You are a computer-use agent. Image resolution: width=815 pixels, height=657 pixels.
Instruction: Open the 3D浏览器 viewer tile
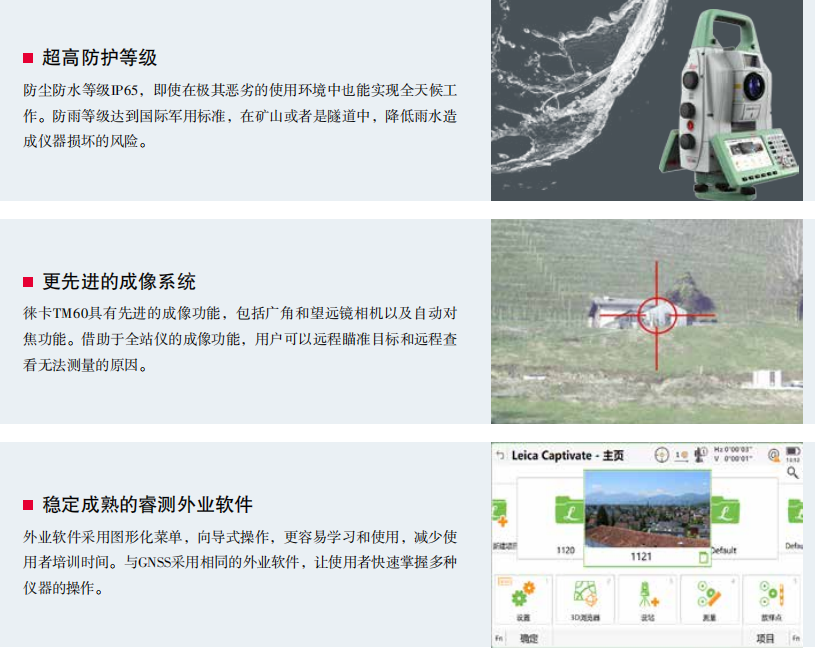coord(584,601)
